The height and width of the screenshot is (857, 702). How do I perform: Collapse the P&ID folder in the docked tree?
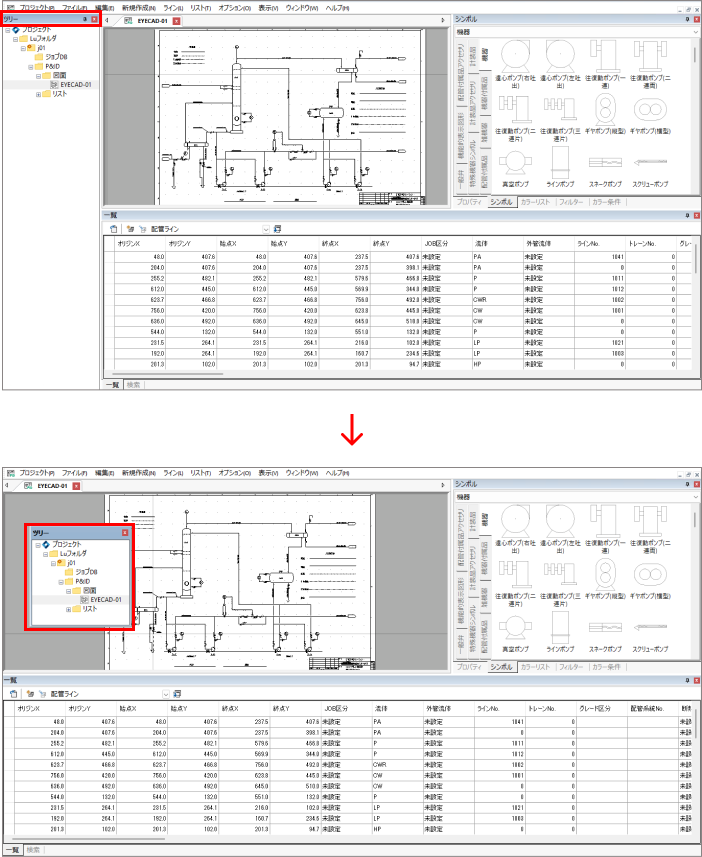(x=30, y=66)
